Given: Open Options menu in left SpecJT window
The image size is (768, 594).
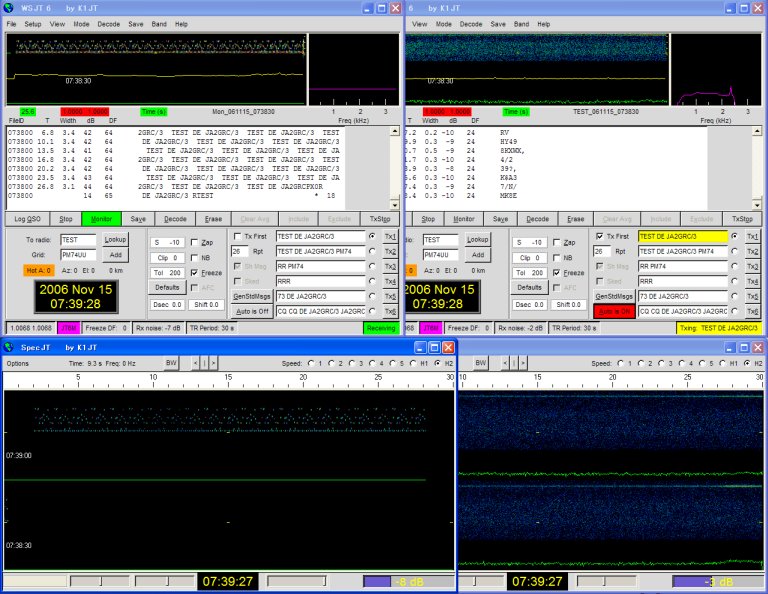Looking at the screenshot, I should [18, 363].
